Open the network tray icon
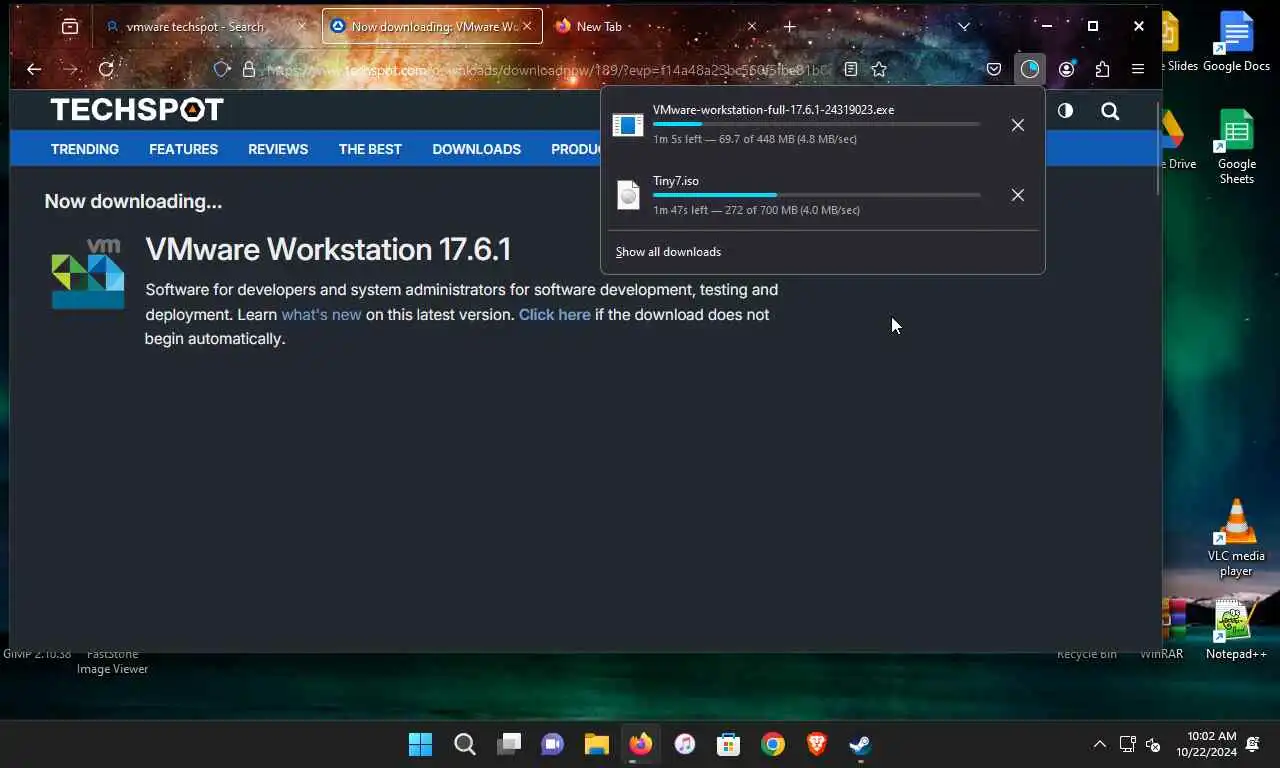The width and height of the screenshot is (1280, 768). (1127, 744)
